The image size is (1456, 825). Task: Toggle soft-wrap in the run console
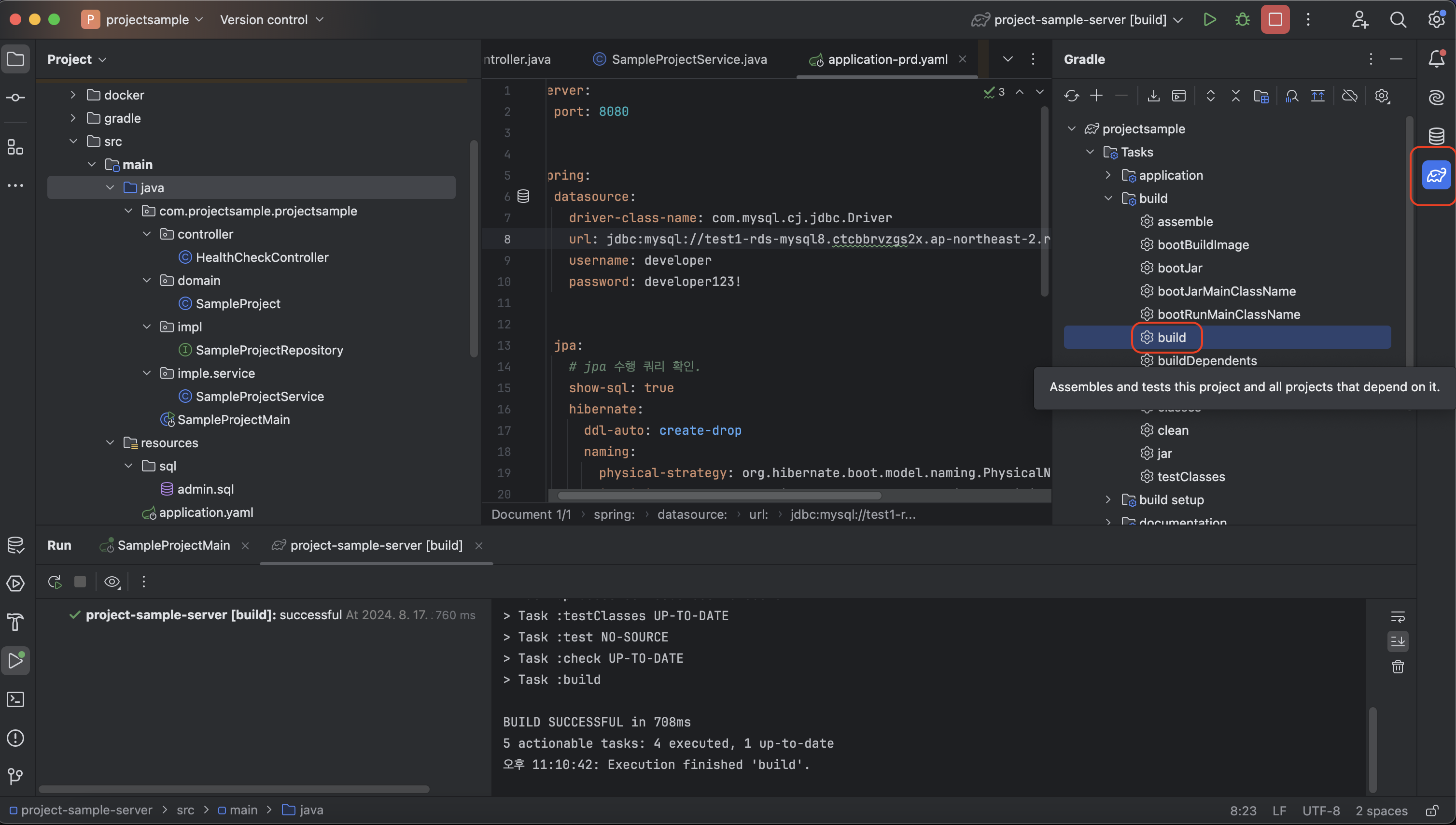1398,616
